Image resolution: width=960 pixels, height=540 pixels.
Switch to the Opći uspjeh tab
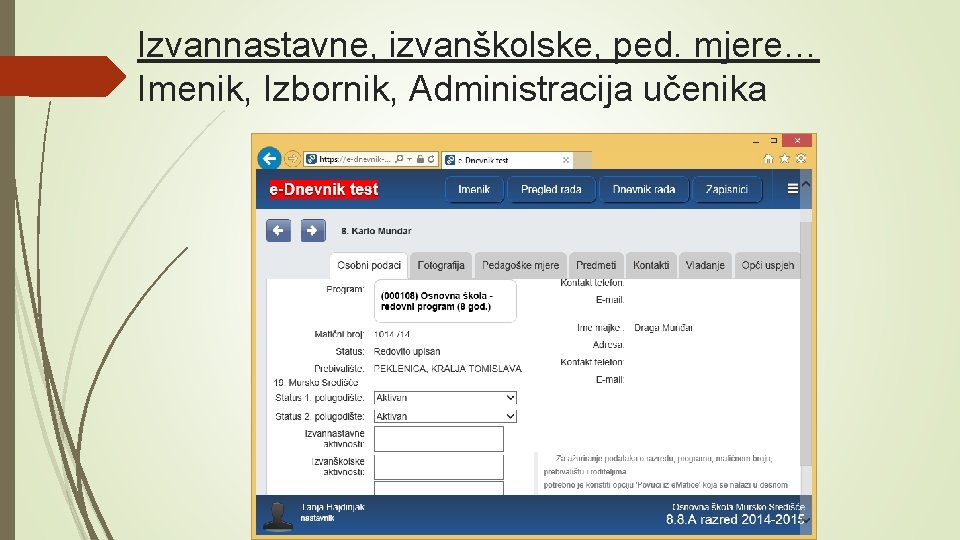point(767,265)
